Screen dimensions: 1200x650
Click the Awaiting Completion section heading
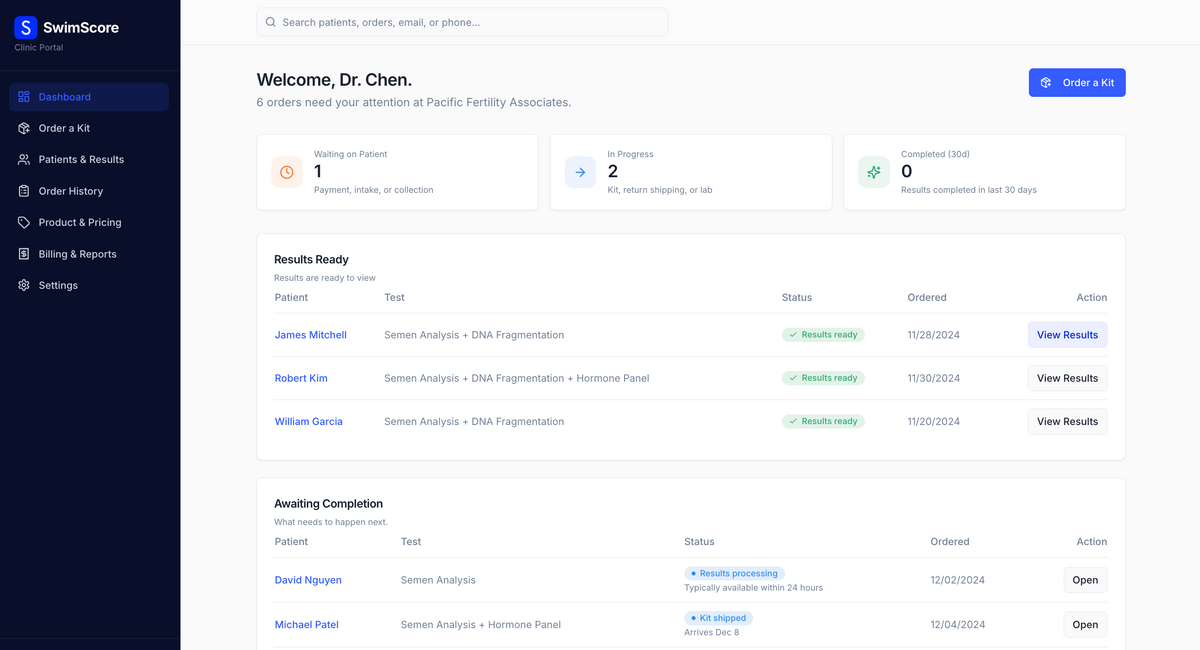coord(329,504)
